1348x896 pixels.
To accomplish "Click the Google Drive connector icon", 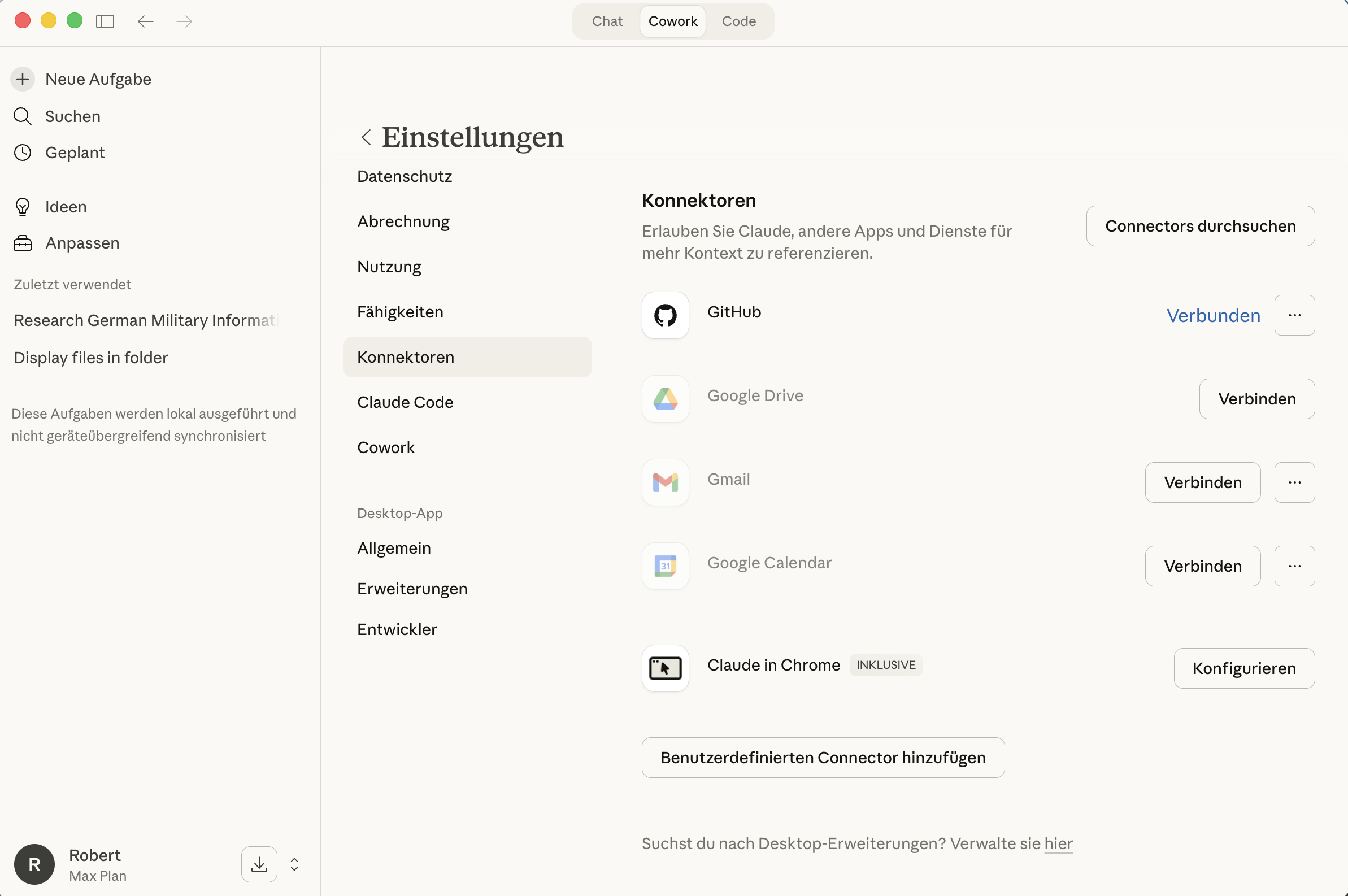I will 664,398.
